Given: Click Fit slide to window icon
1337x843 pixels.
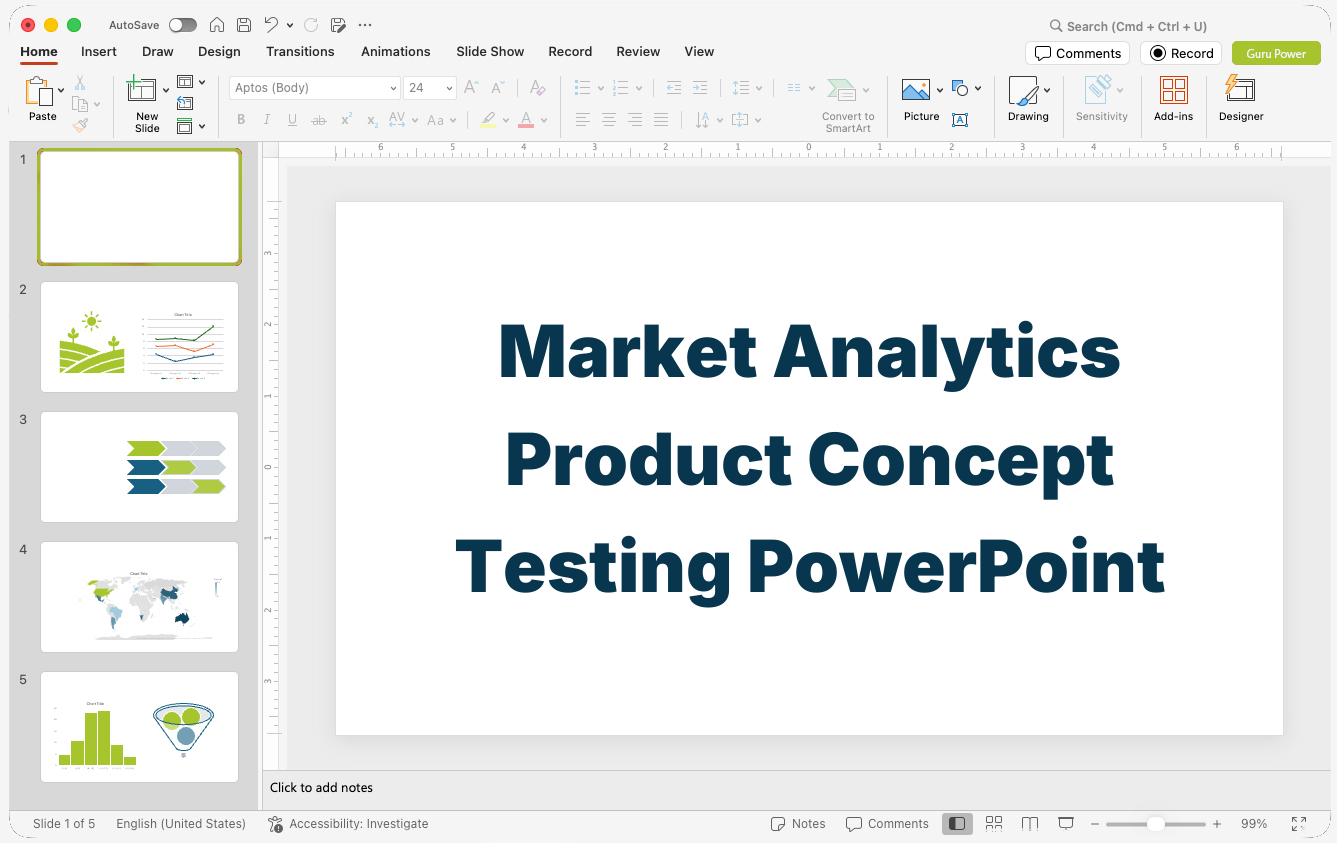Looking at the screenshot, I should [1299, 823].
